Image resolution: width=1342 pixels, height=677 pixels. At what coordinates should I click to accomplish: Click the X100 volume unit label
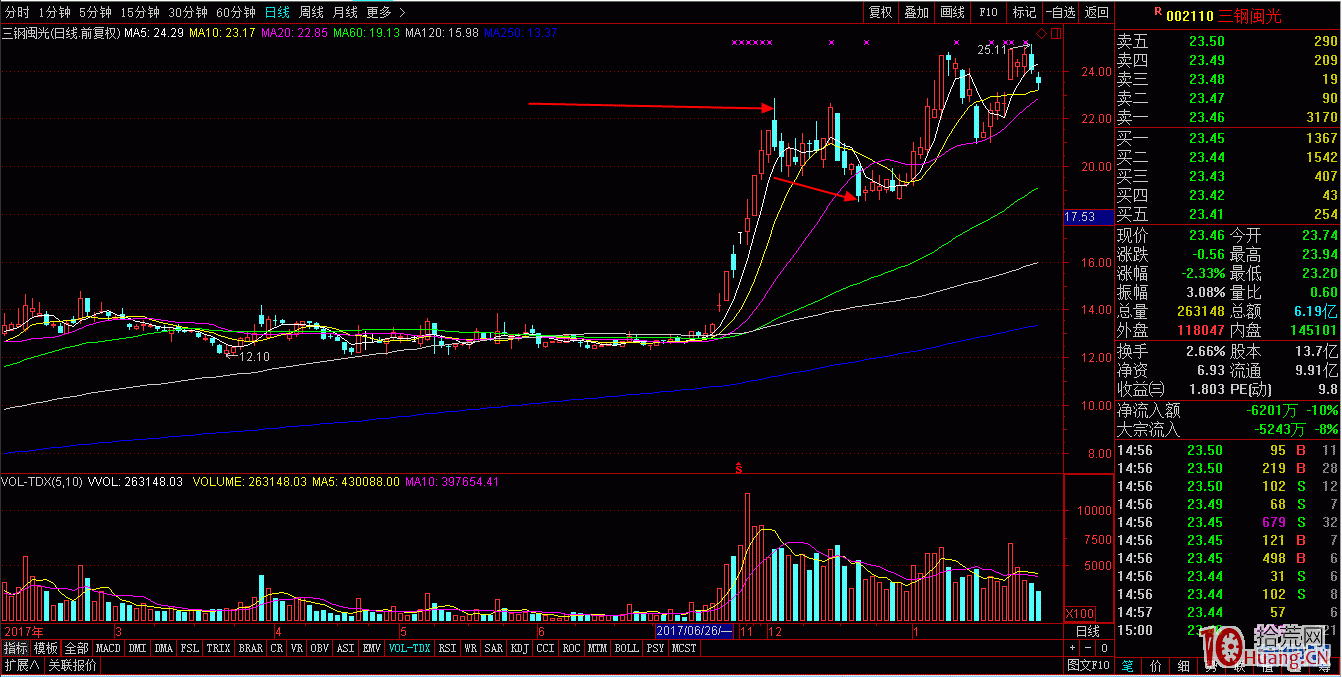[x=1079, y=612]
